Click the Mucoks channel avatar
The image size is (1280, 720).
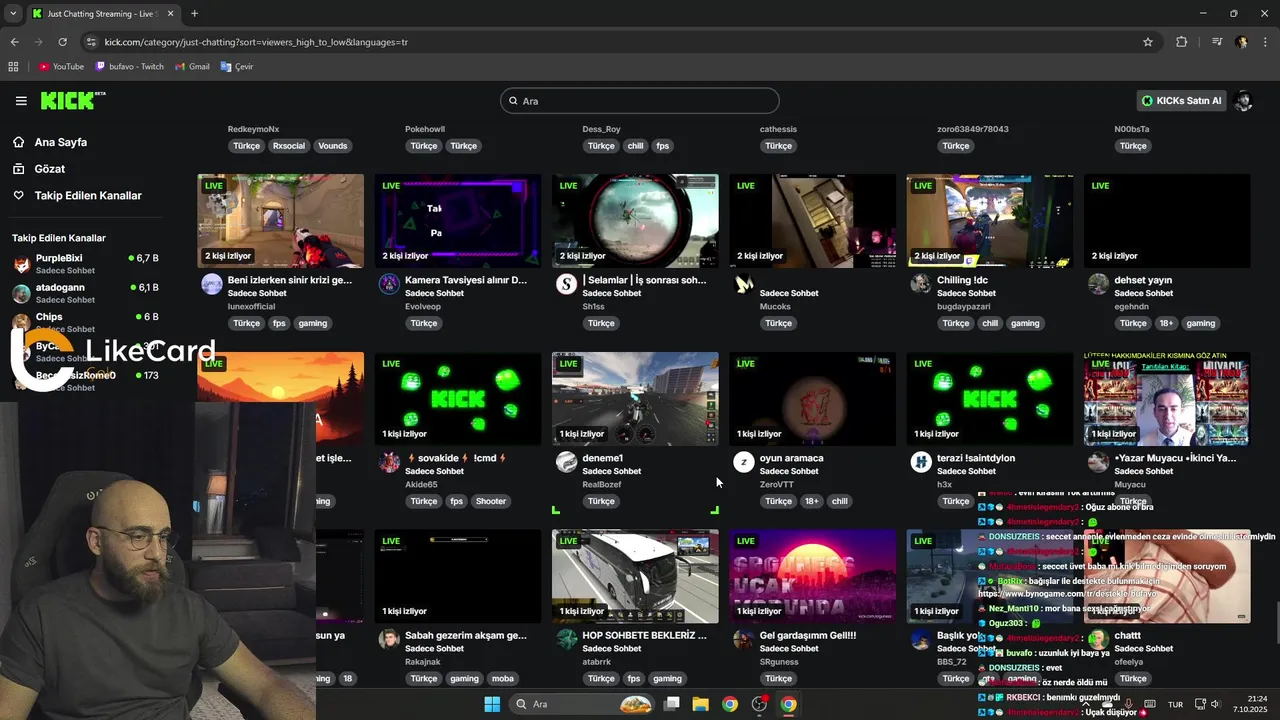pyautogui.click(x=743, y=284)
